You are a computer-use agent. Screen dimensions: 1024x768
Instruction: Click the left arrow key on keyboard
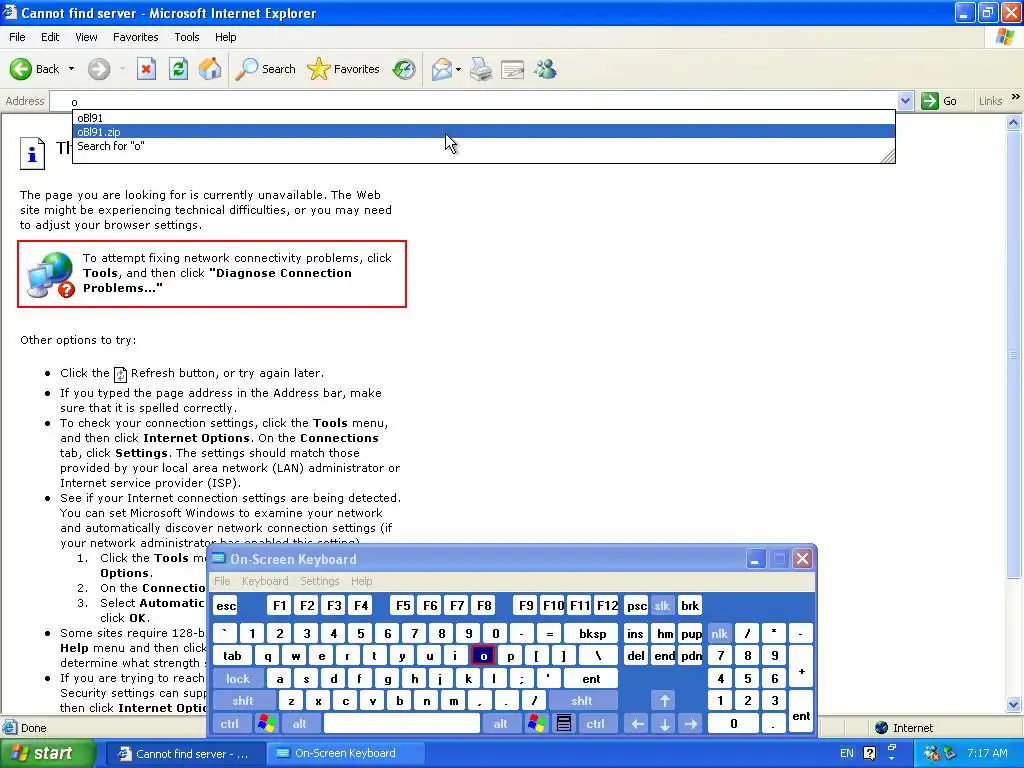click(637, 723)
